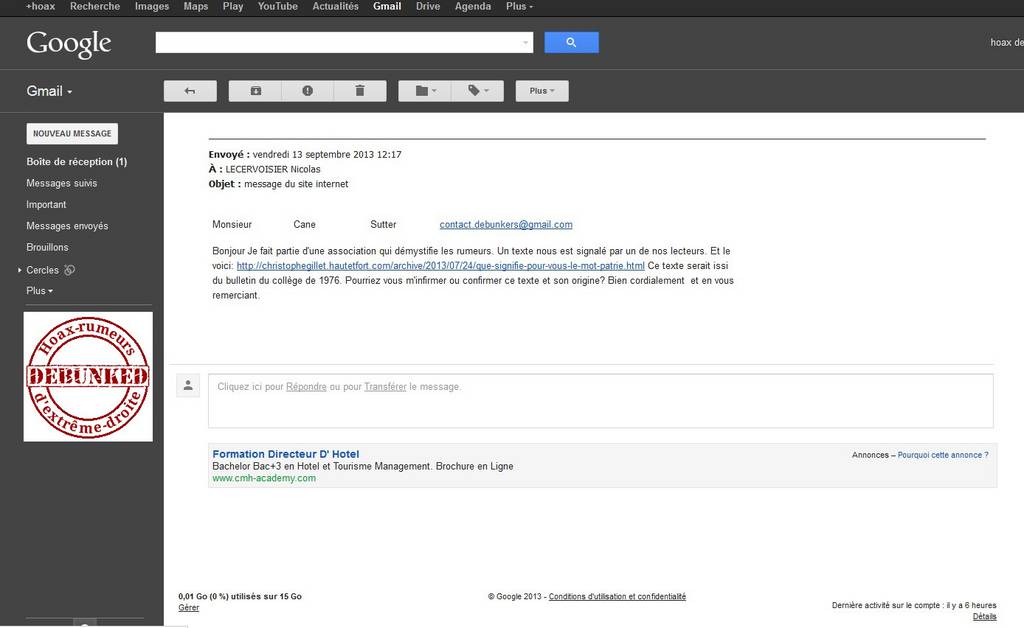The height and width of the screenshot is (628, 1024).
Task: Visit the www.cmh-academy.com ad link
Action: click(x=264, y=478)
